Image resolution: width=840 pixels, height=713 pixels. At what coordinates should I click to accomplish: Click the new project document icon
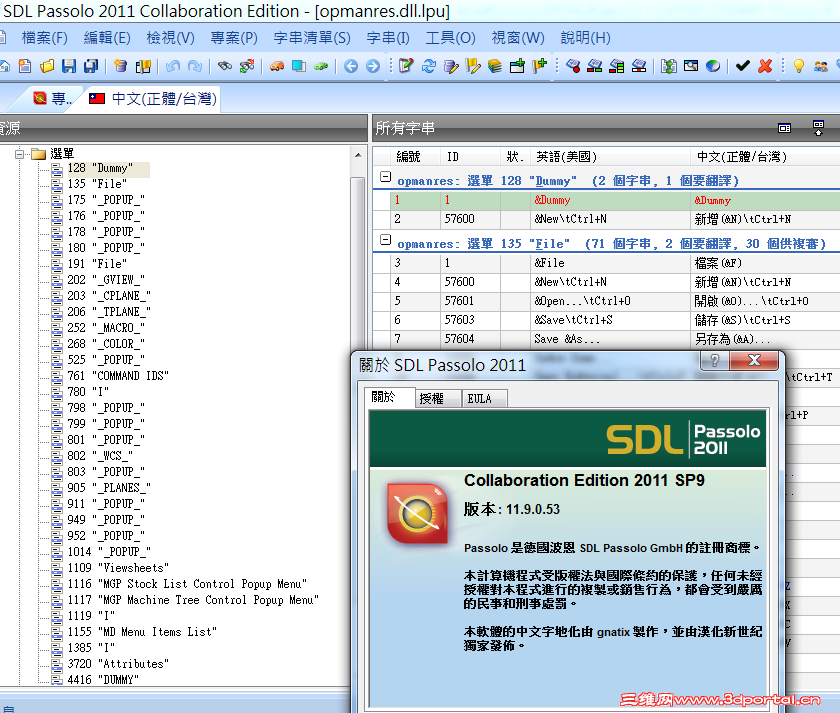click(25, 66)
